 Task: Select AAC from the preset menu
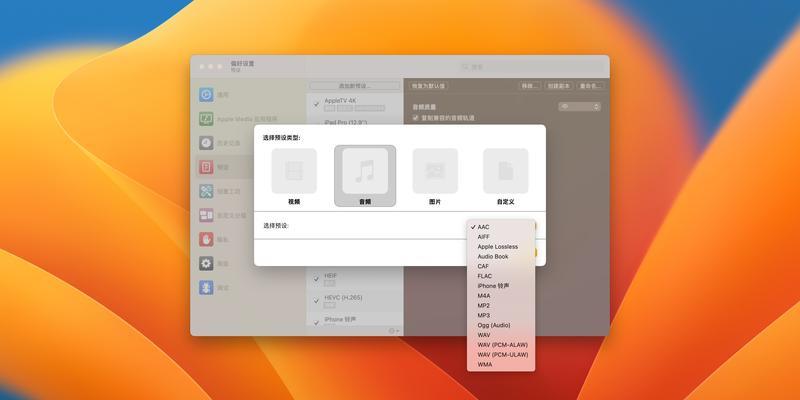pos(501,227)
